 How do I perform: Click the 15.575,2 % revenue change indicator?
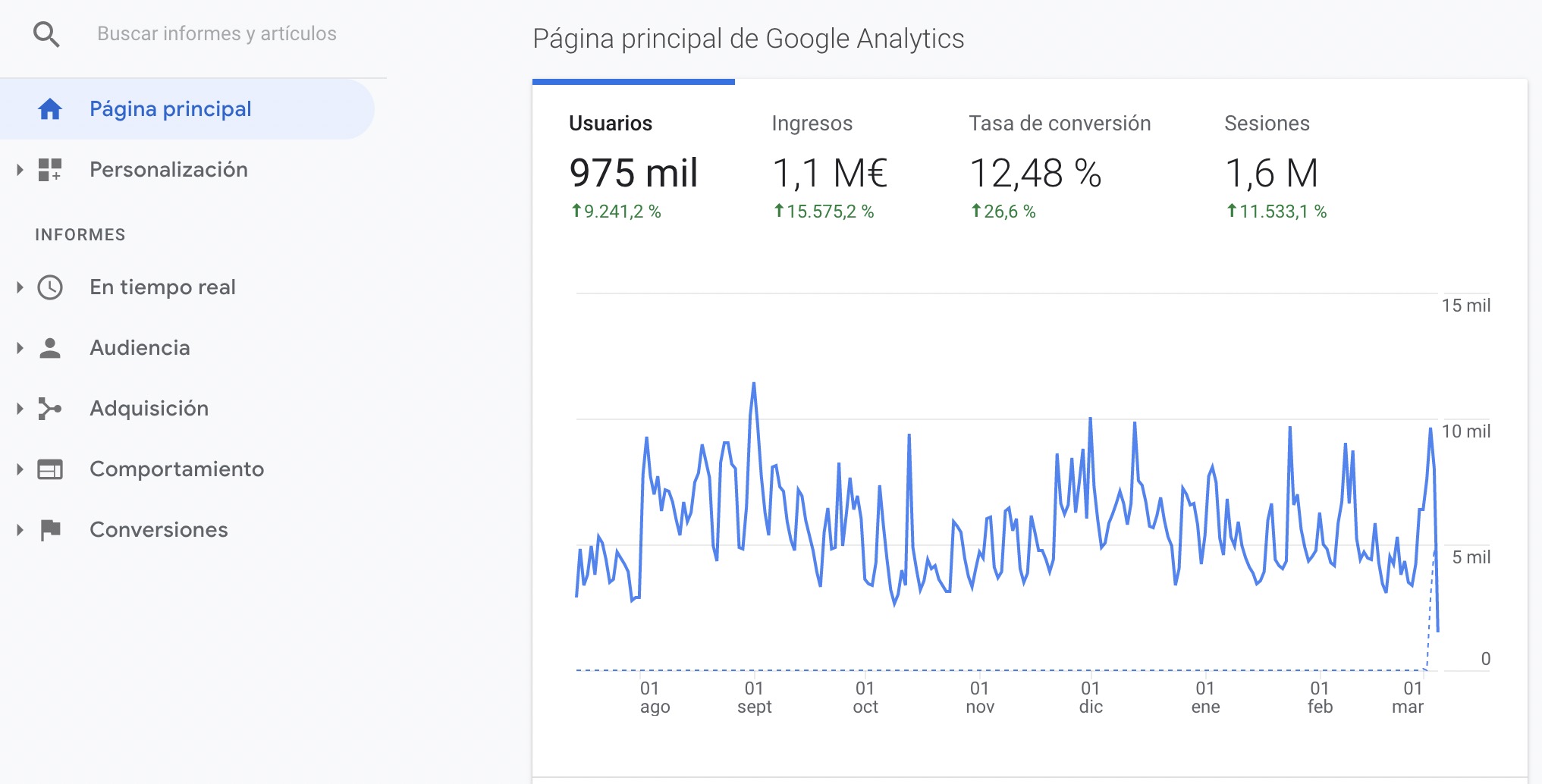pyautogui.click(x=824, y=212)
